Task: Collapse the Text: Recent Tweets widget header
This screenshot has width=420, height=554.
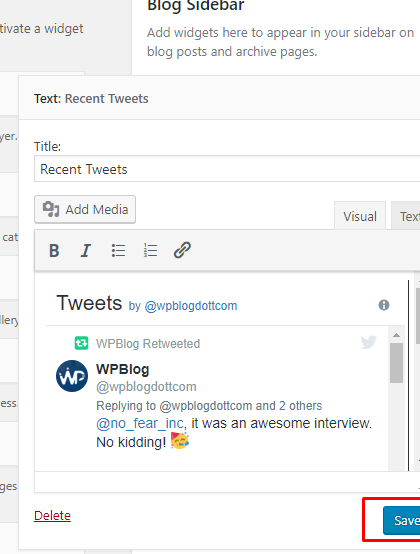Action: (219, 98)
